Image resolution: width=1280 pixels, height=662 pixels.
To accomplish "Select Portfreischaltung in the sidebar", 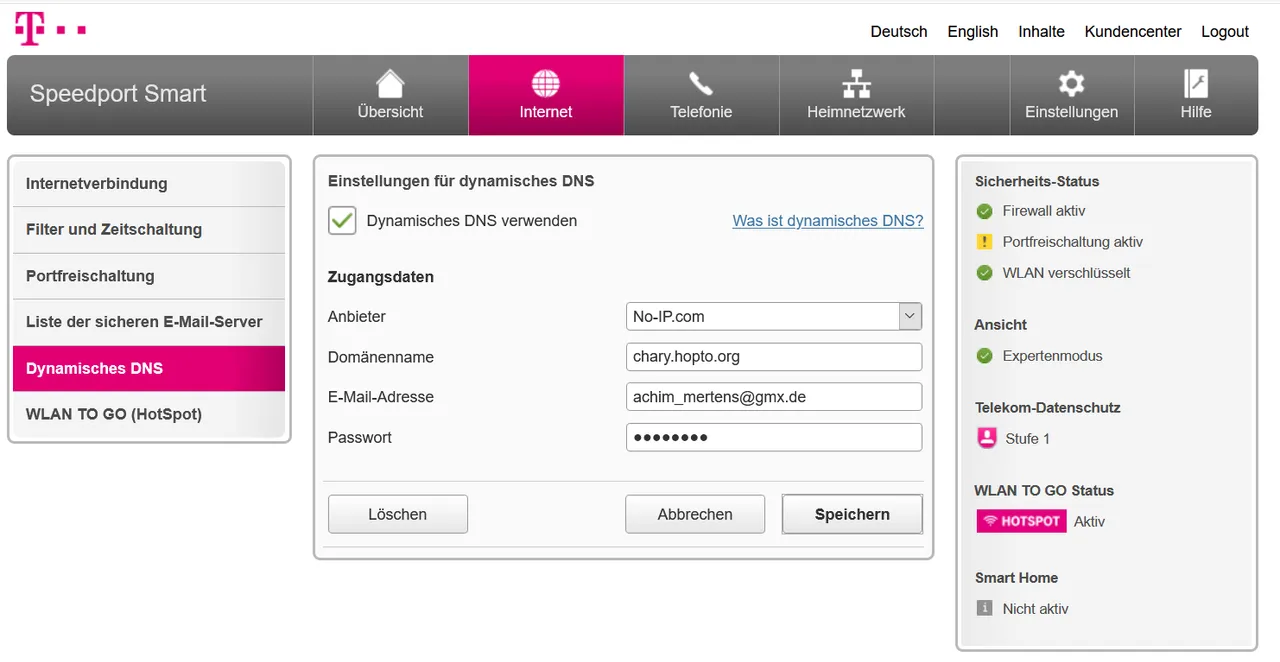I will tap(149, 276).
